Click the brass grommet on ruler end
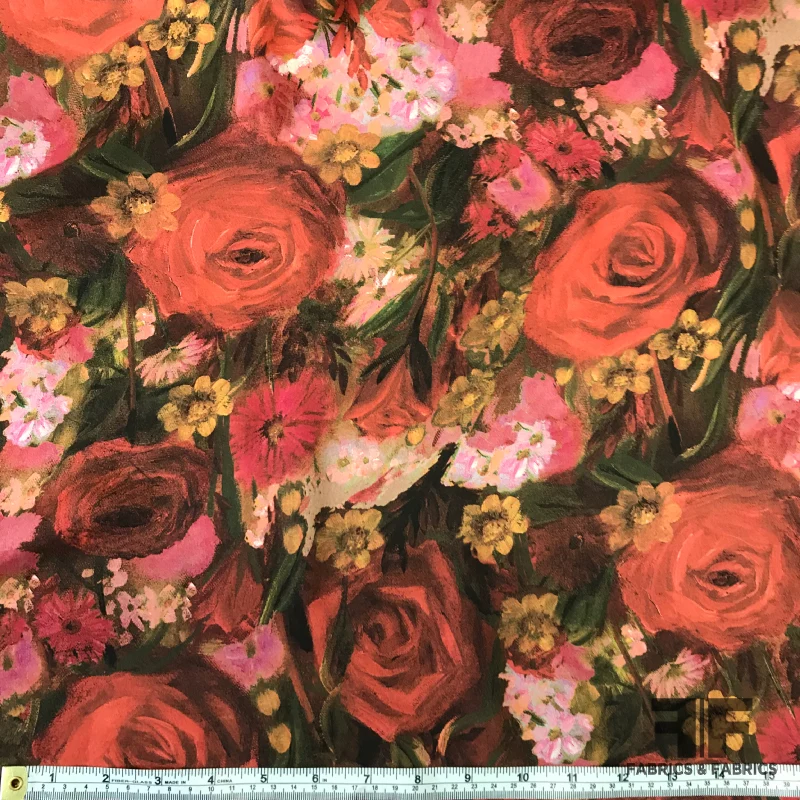The height and width of the screenshot is (800, 800). [x=16, y=783]
